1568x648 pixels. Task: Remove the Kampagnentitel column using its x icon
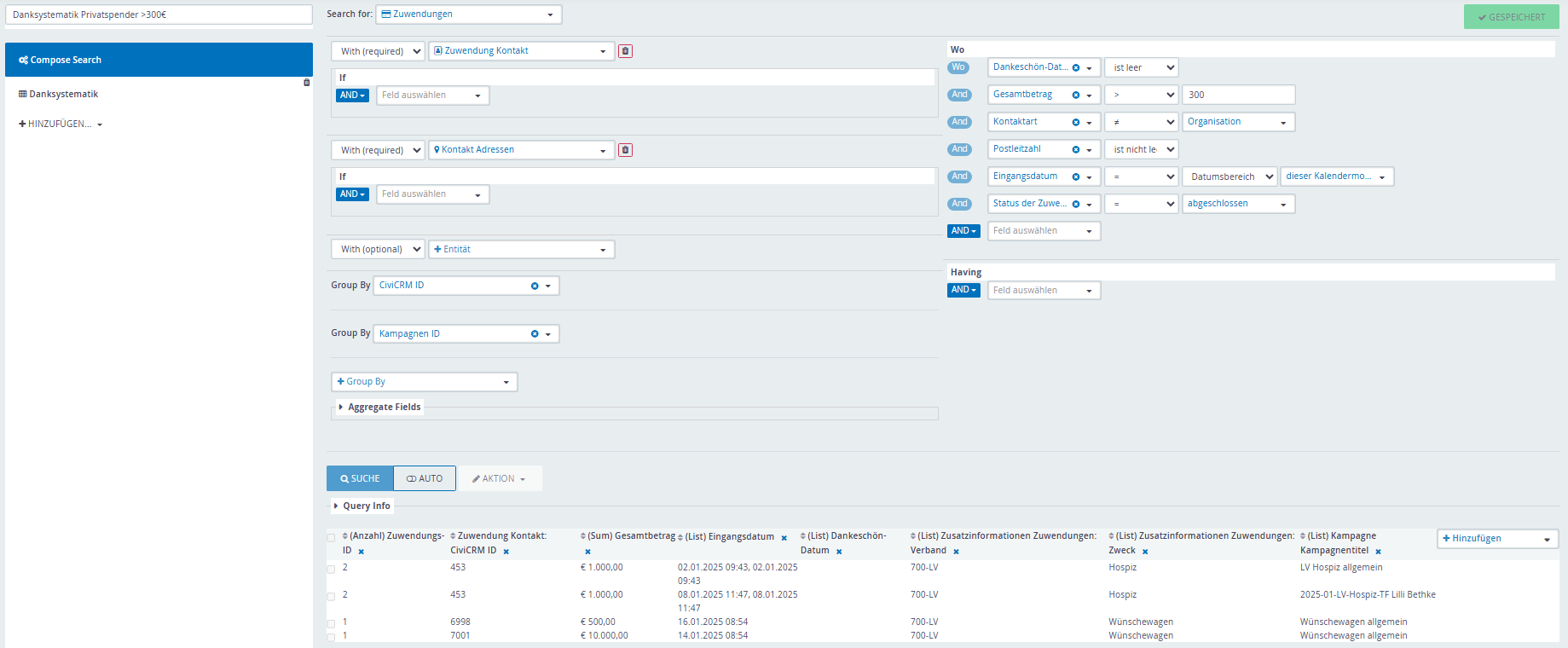tap(1378, 552)
